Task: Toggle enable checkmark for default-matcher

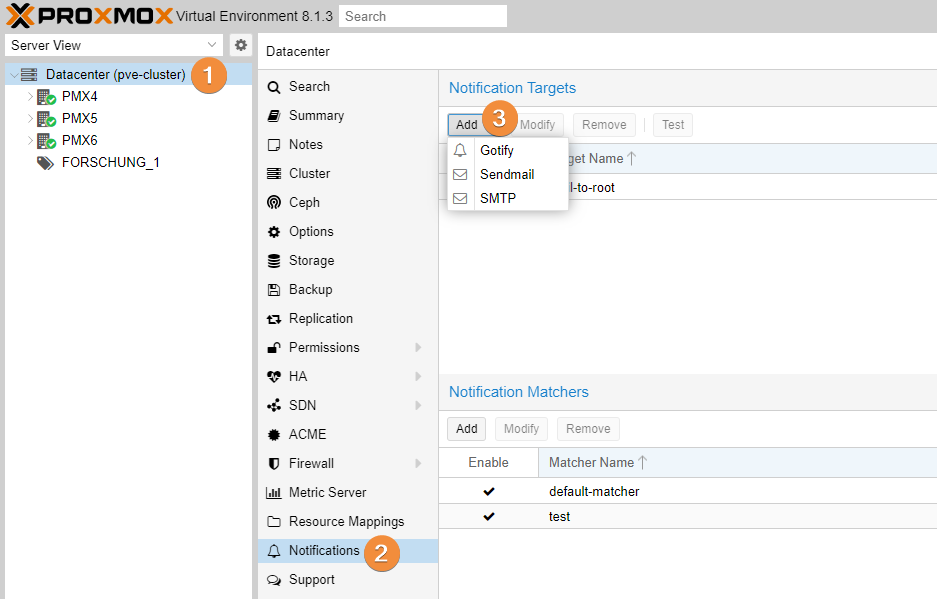Action: click(488, 492)
